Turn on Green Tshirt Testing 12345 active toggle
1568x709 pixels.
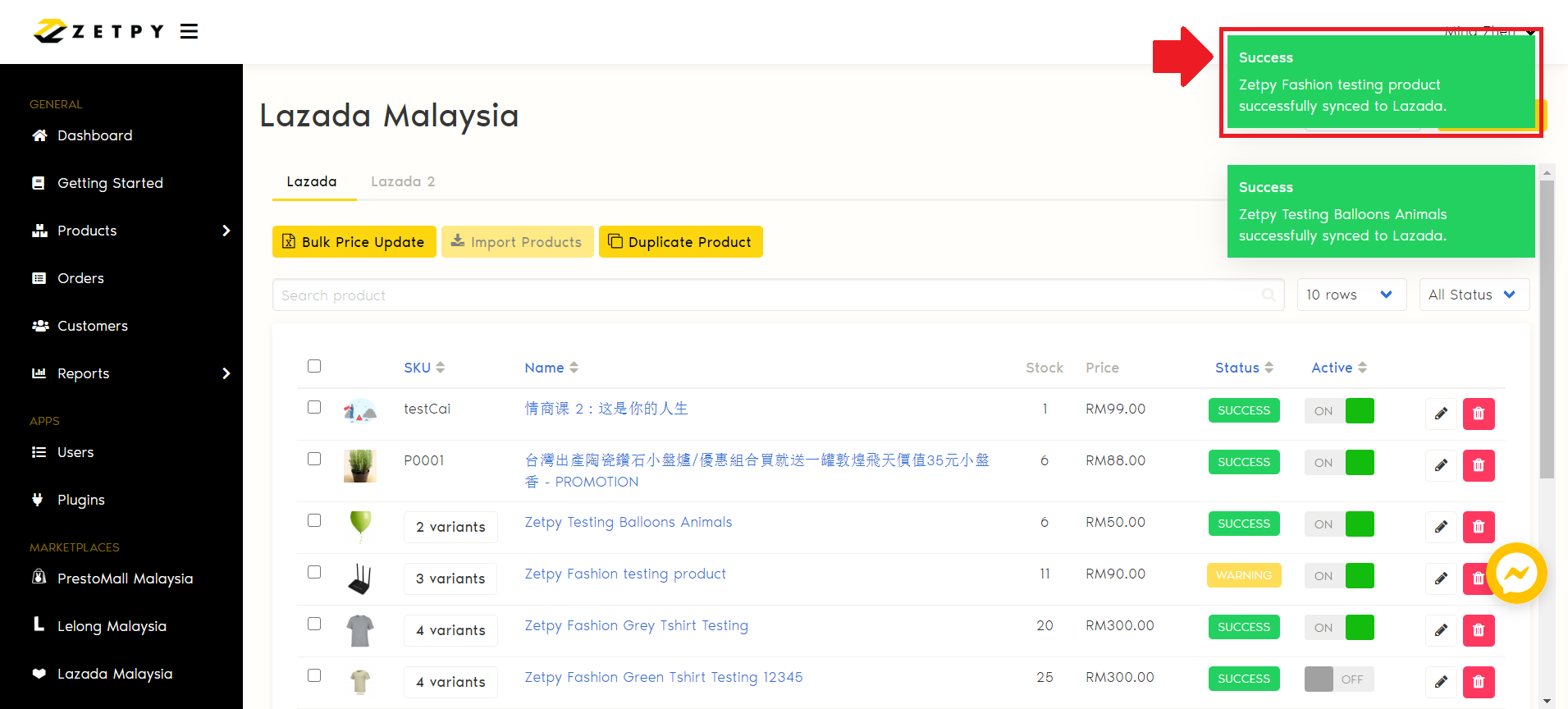[1338, 679]
